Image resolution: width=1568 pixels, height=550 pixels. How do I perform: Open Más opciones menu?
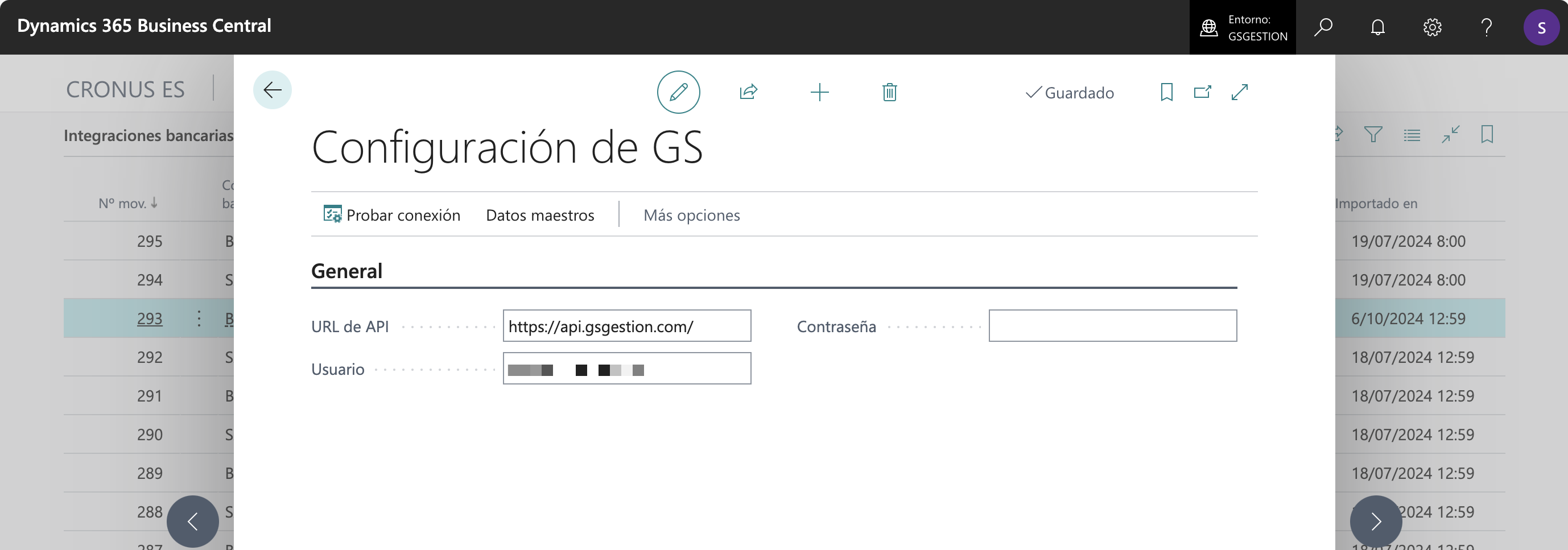click(691, 215)
